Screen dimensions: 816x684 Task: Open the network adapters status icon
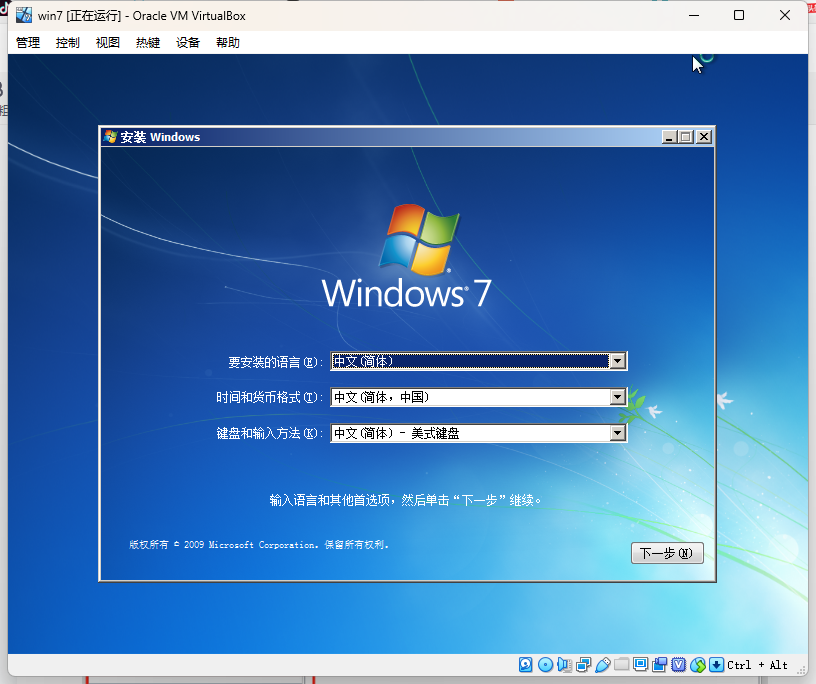coord(583,664)
